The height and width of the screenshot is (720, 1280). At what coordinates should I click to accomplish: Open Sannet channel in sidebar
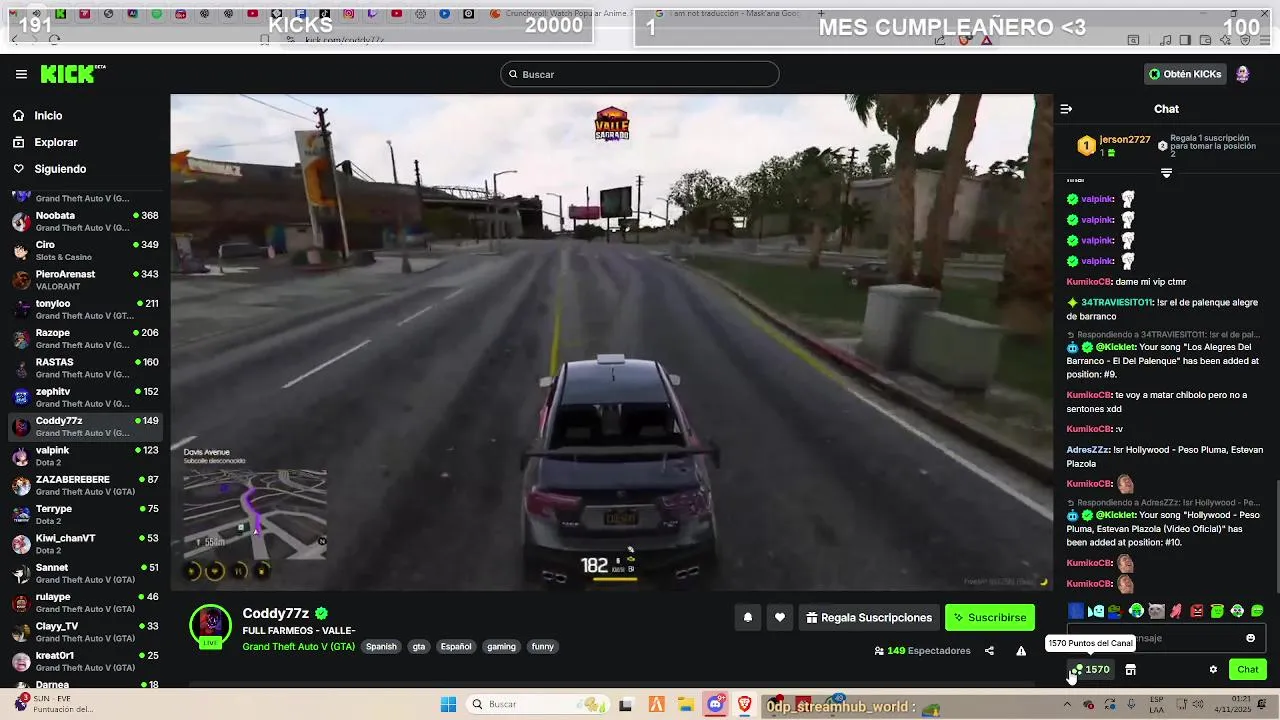[85, 574]
